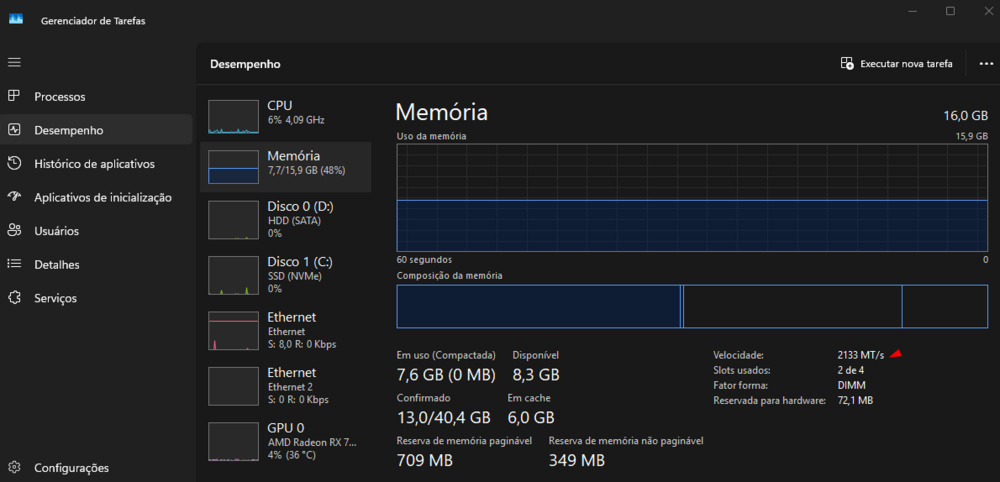Viewport: 1000px width, 482px height.
Task: Click the memory composition bar
Action: [x=692, y=306]
